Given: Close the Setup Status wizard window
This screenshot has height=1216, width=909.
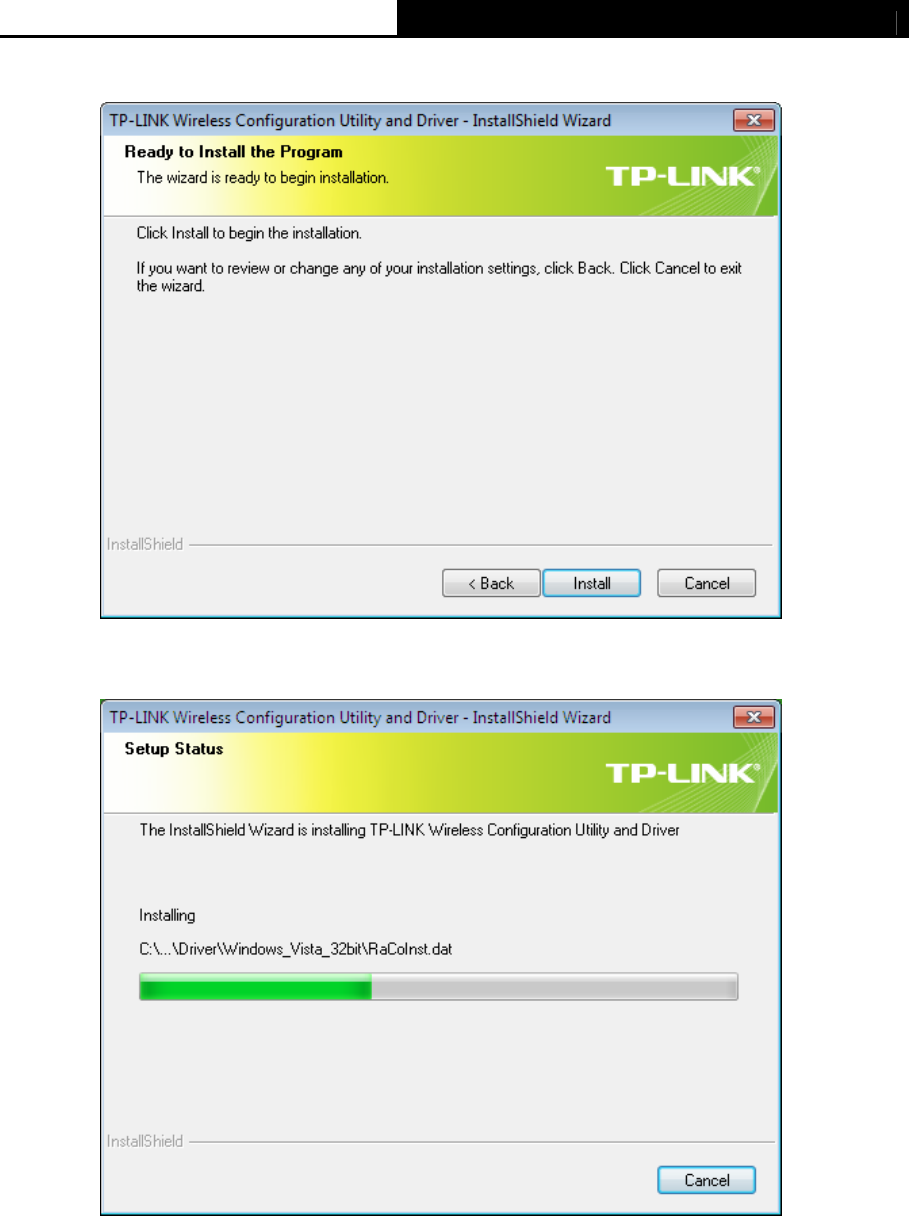Looking at the screenshot, I should (754, 717).
